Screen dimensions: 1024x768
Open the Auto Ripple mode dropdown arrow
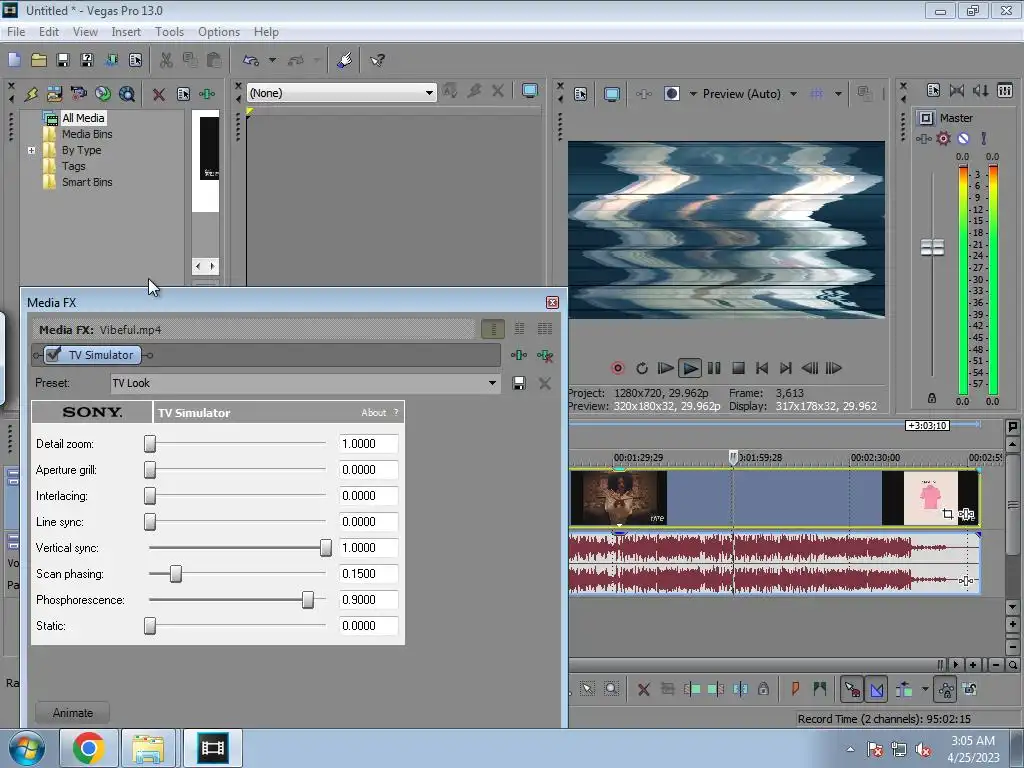click(x=925, y=689)
